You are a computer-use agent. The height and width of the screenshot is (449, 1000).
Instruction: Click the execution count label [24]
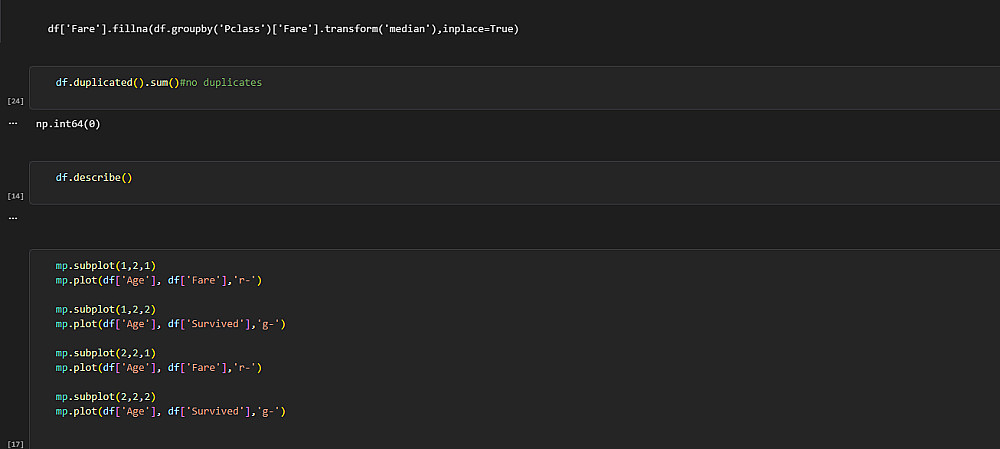point(15,102)
